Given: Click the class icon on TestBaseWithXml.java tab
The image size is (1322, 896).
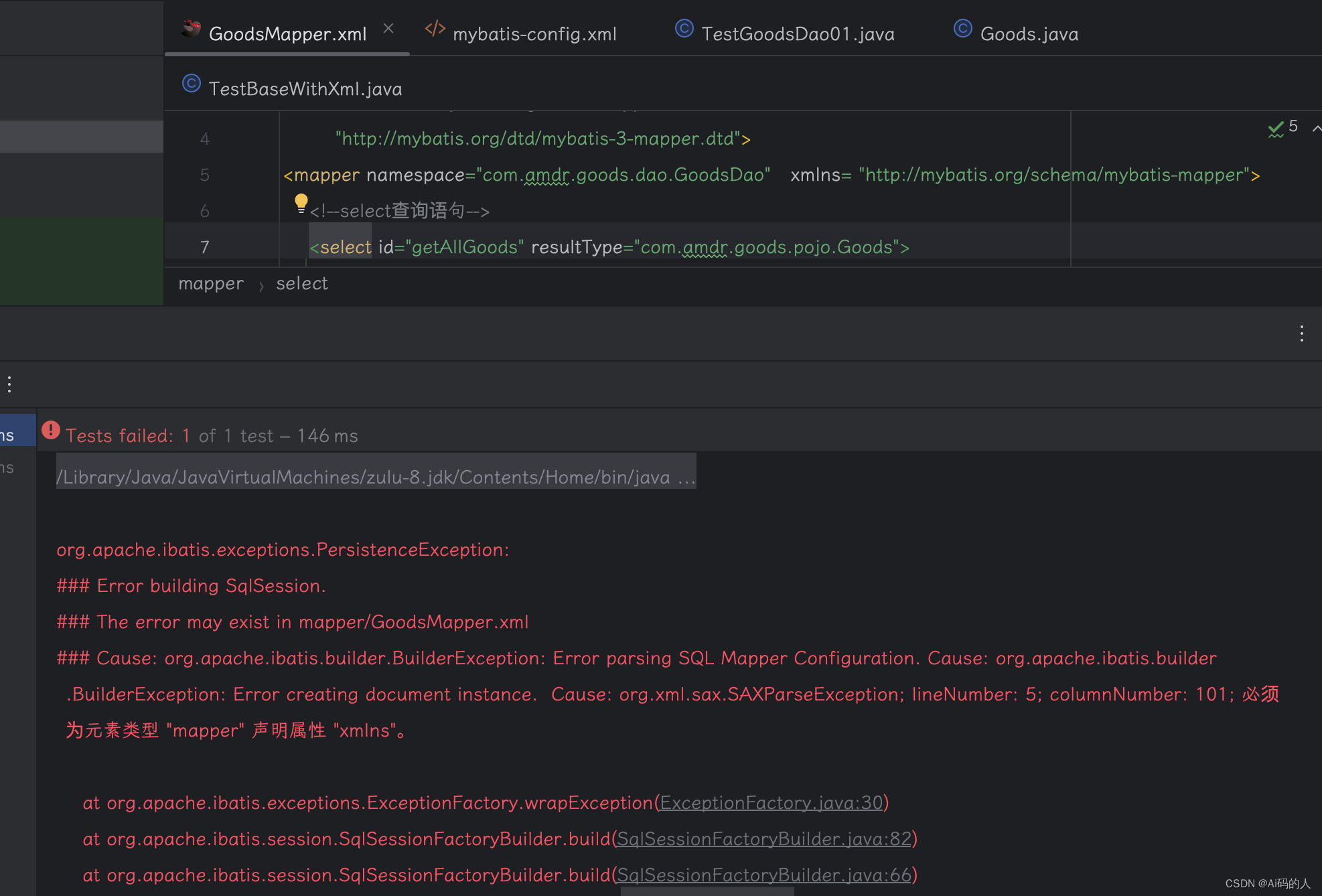Looking at the screenshot, I should click(x=191, y=84).
